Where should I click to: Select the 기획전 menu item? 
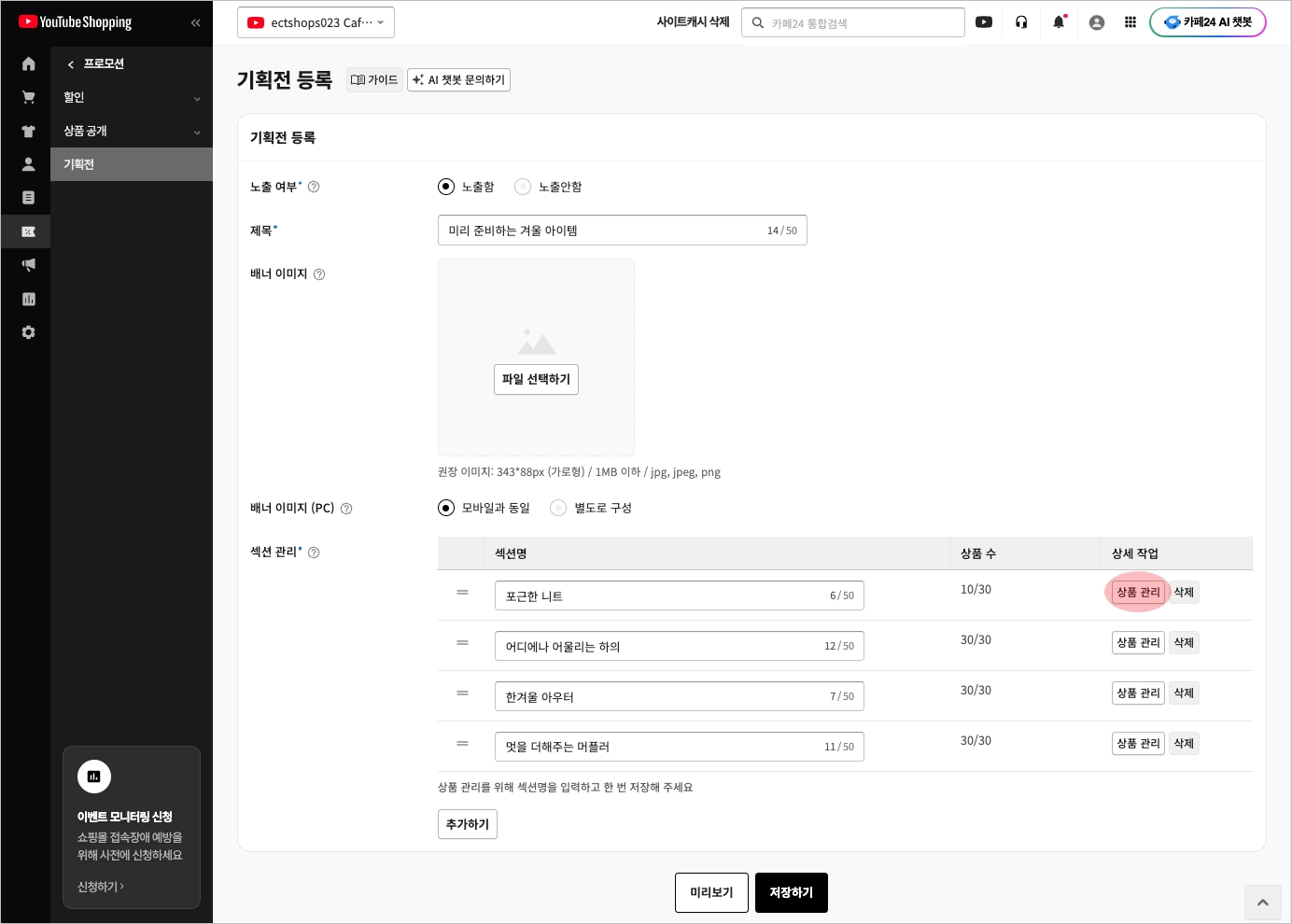pos(132,164)
